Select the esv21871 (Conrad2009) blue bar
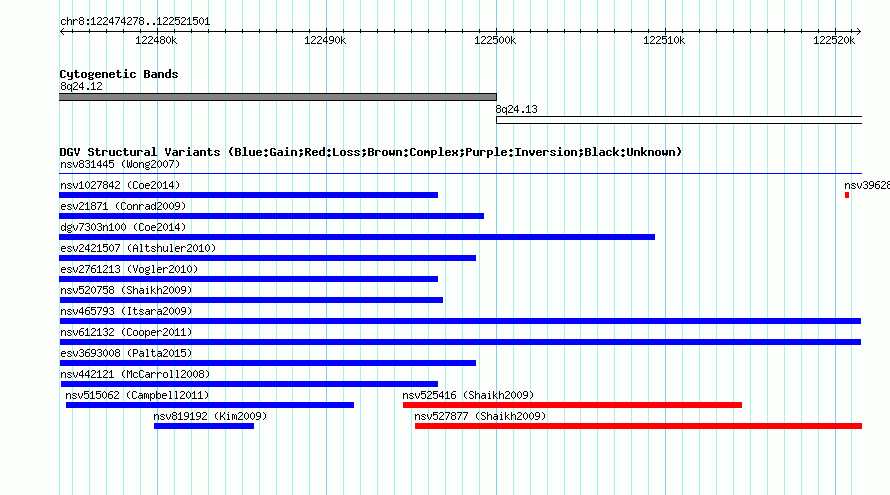Screen dimensions: 890x495 click(x=271, y=216)
